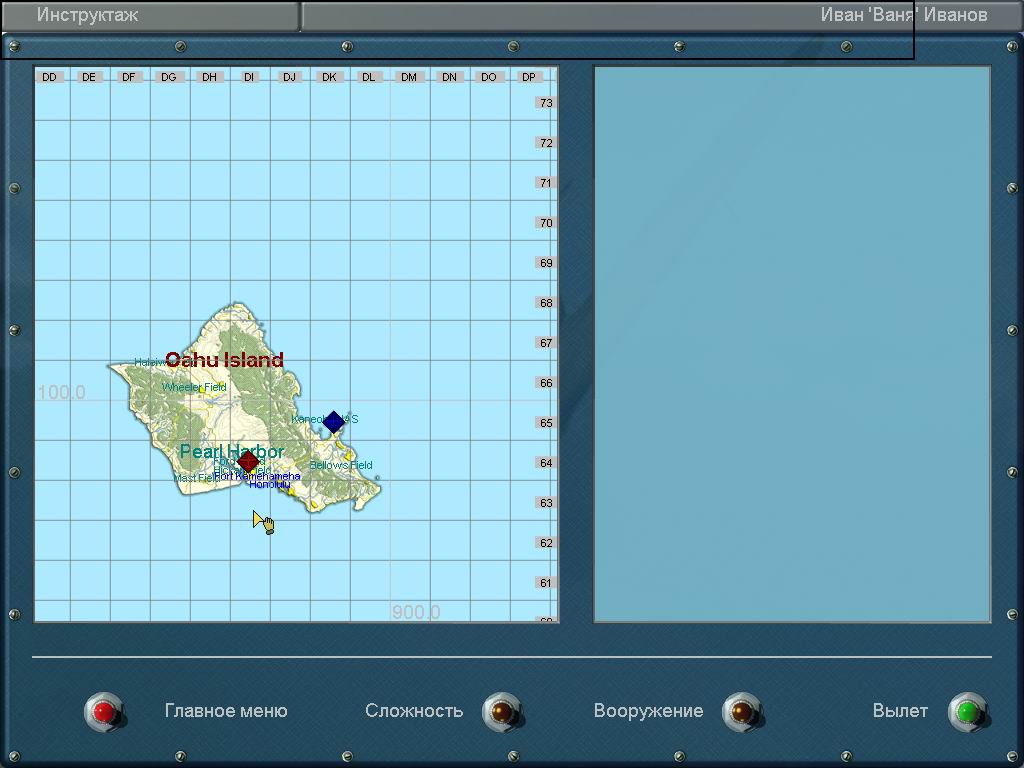Screen dimensions: 1024x768
Task: Click the Oahu Island label on map
Action: pyautogui.click(x=224, y=360)
